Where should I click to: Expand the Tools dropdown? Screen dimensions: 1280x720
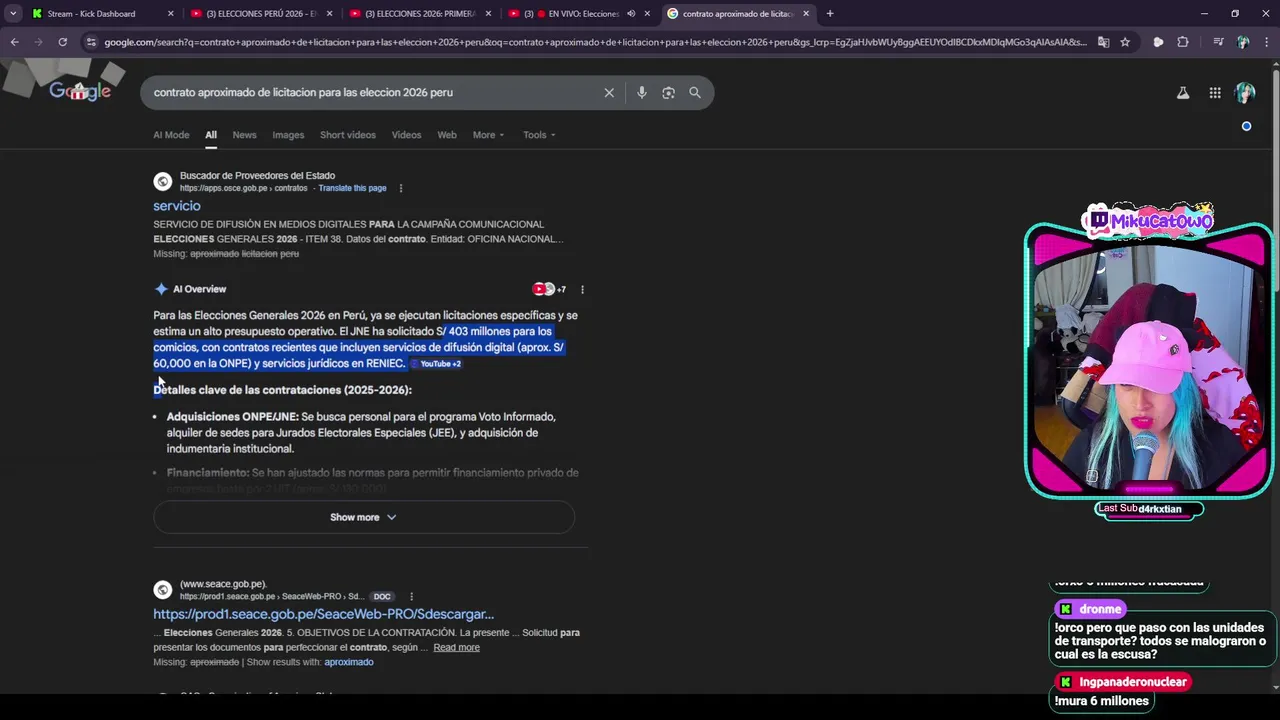coord(539,135)
